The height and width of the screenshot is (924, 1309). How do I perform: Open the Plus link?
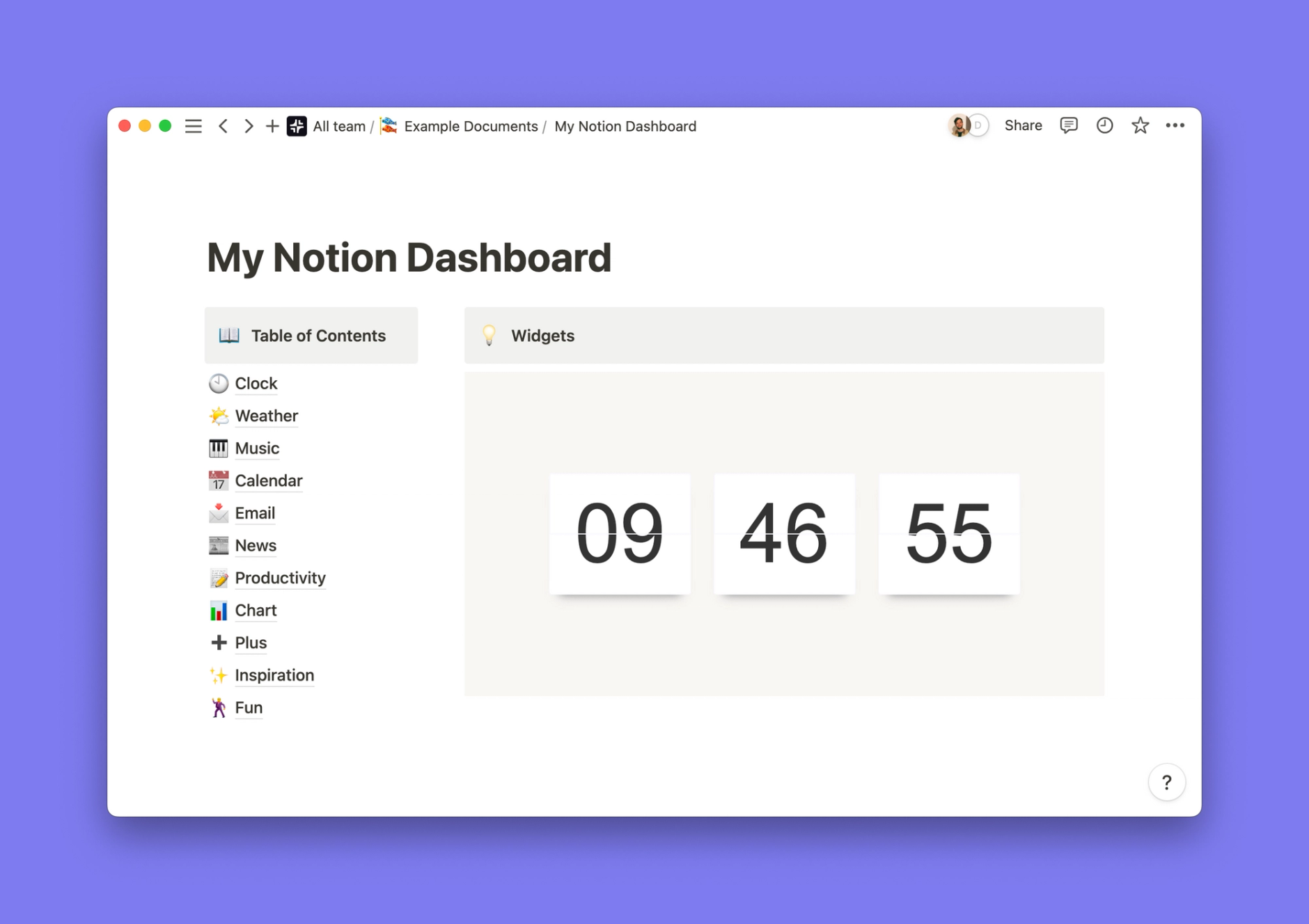point(251,643)
